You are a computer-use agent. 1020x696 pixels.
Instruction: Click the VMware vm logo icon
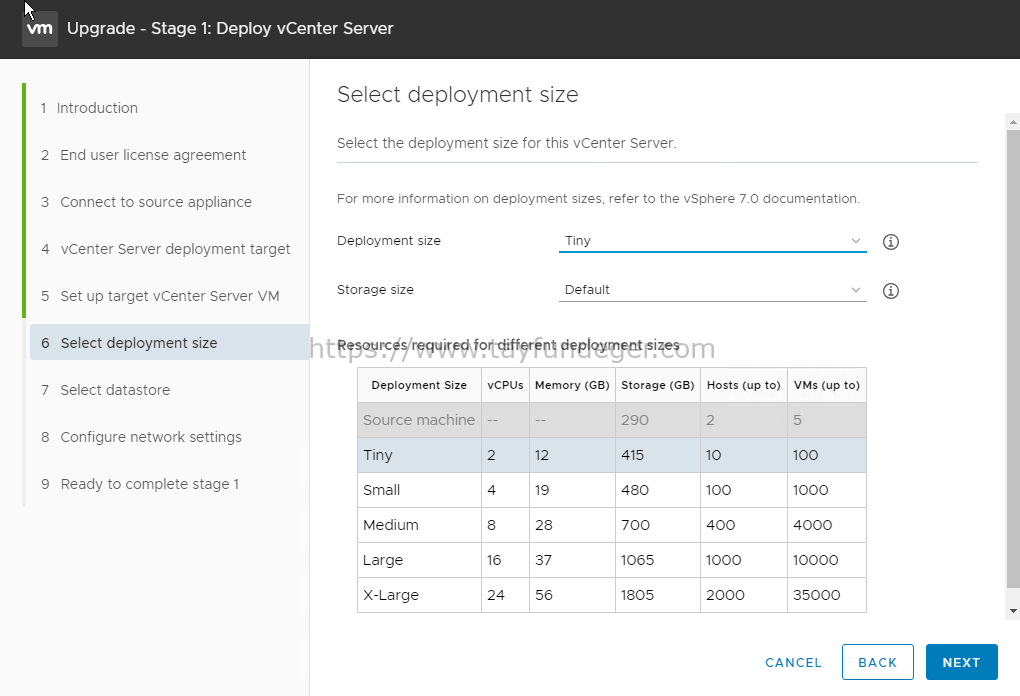point(40,29)
